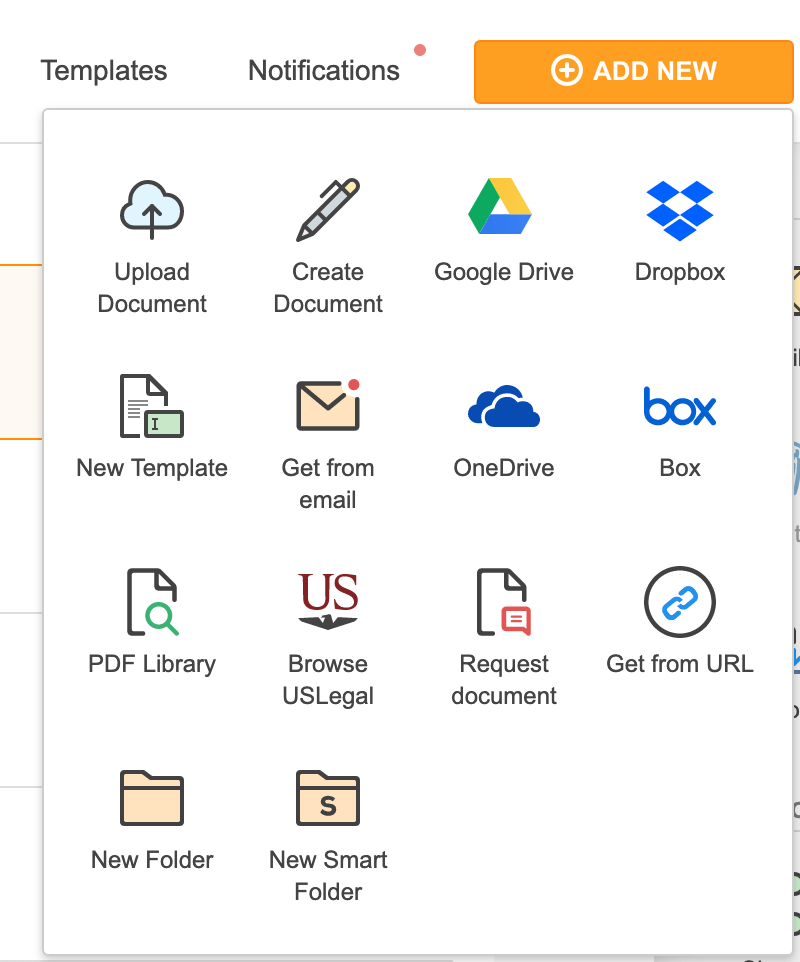Click the "Request document" label text
The width and height of the screenshot is (800, 962).
coord(504,680)
